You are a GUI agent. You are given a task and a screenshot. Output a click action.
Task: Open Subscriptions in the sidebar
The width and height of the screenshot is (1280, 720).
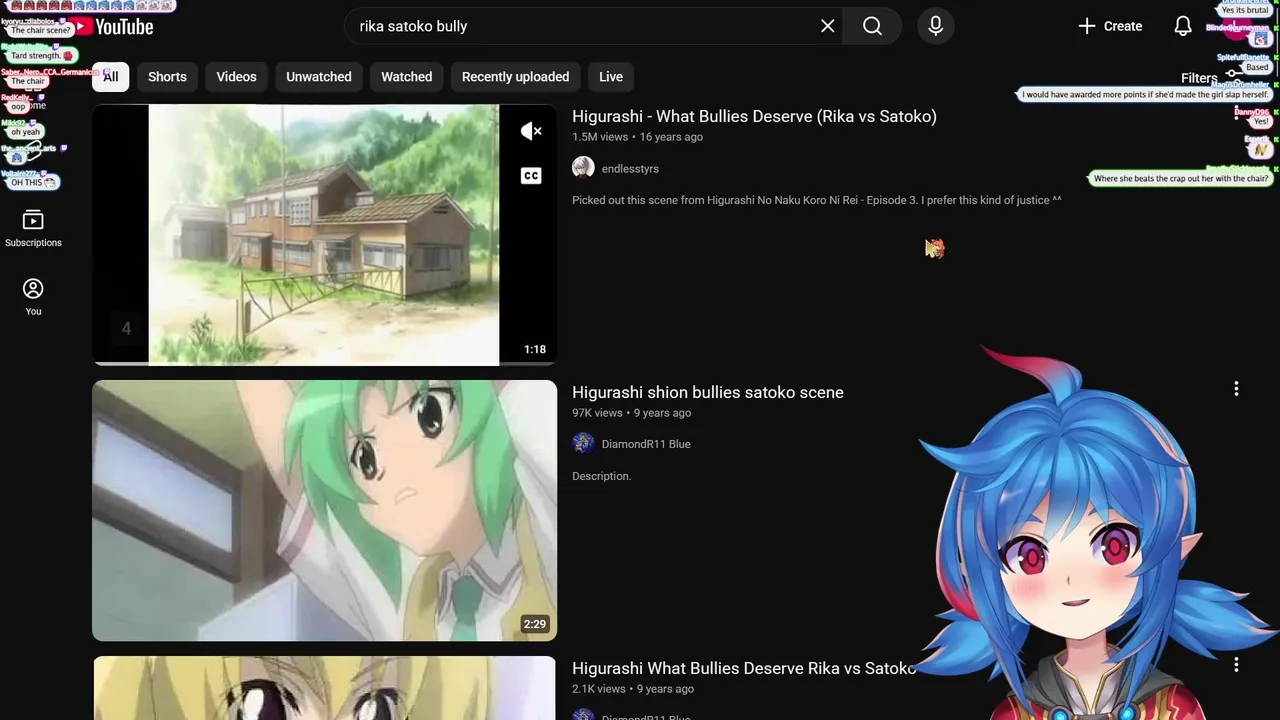(33, 228)
